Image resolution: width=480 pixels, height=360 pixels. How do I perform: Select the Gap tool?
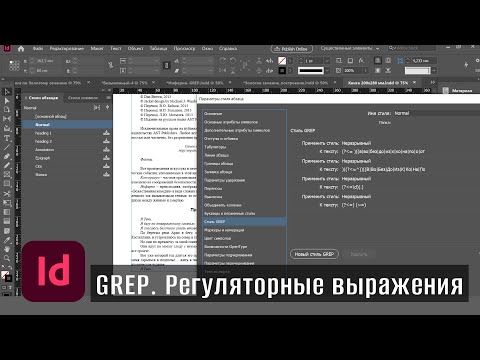coord(7,119)
